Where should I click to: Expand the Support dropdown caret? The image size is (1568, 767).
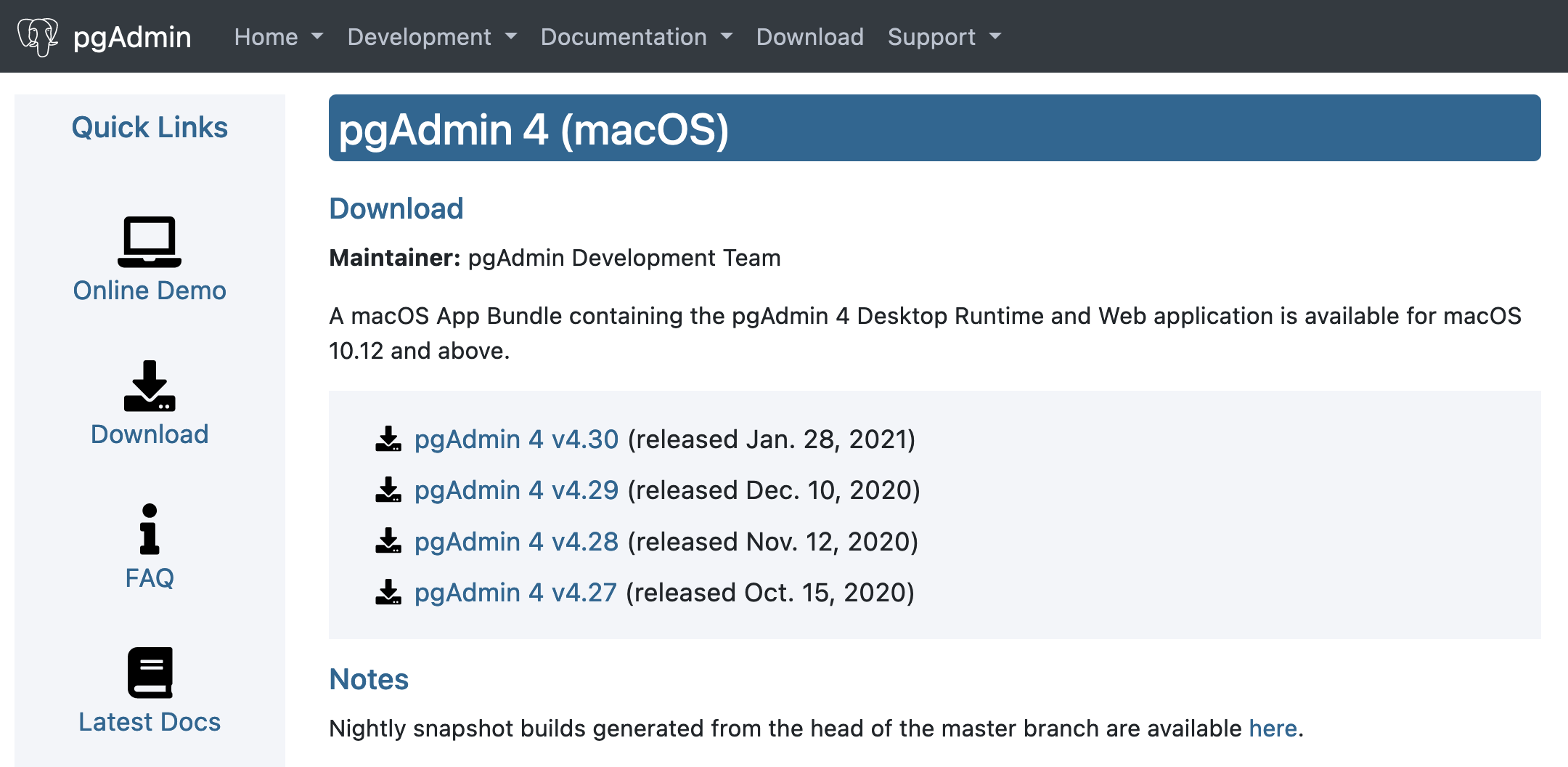click(995, 36)
